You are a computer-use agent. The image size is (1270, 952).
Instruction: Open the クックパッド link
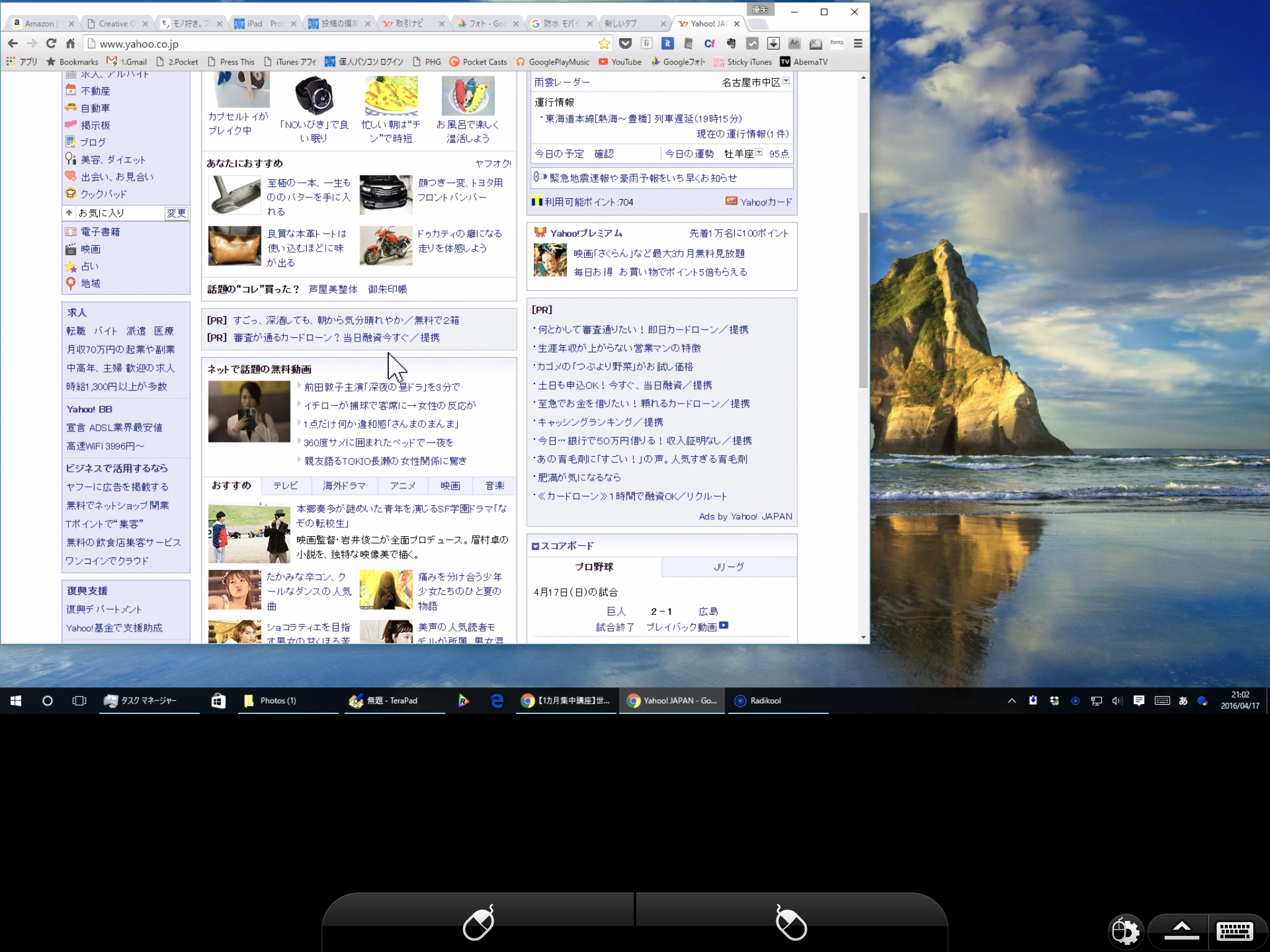coord(103,194)
